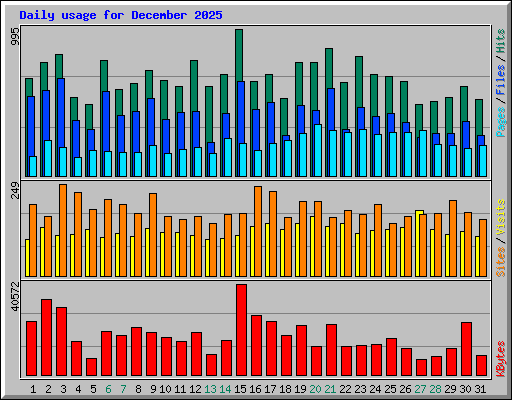
Task: Click the green day '21' label
Action: 330,389
